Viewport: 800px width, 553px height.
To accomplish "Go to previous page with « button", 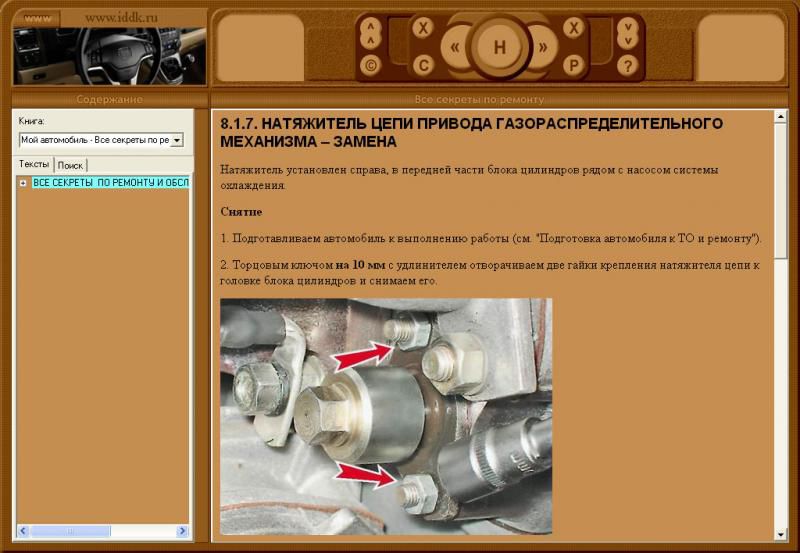I will click(x=456, y=47).
